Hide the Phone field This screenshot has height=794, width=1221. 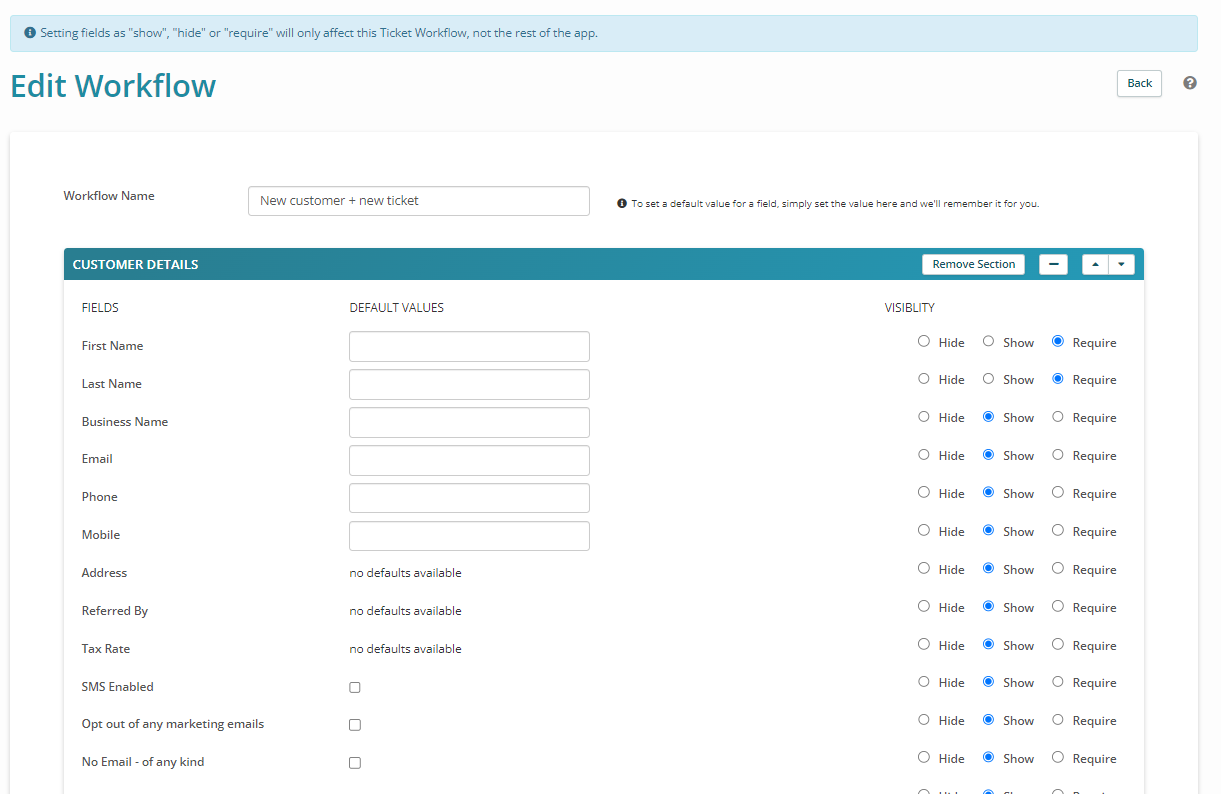(x=923, y=494)
